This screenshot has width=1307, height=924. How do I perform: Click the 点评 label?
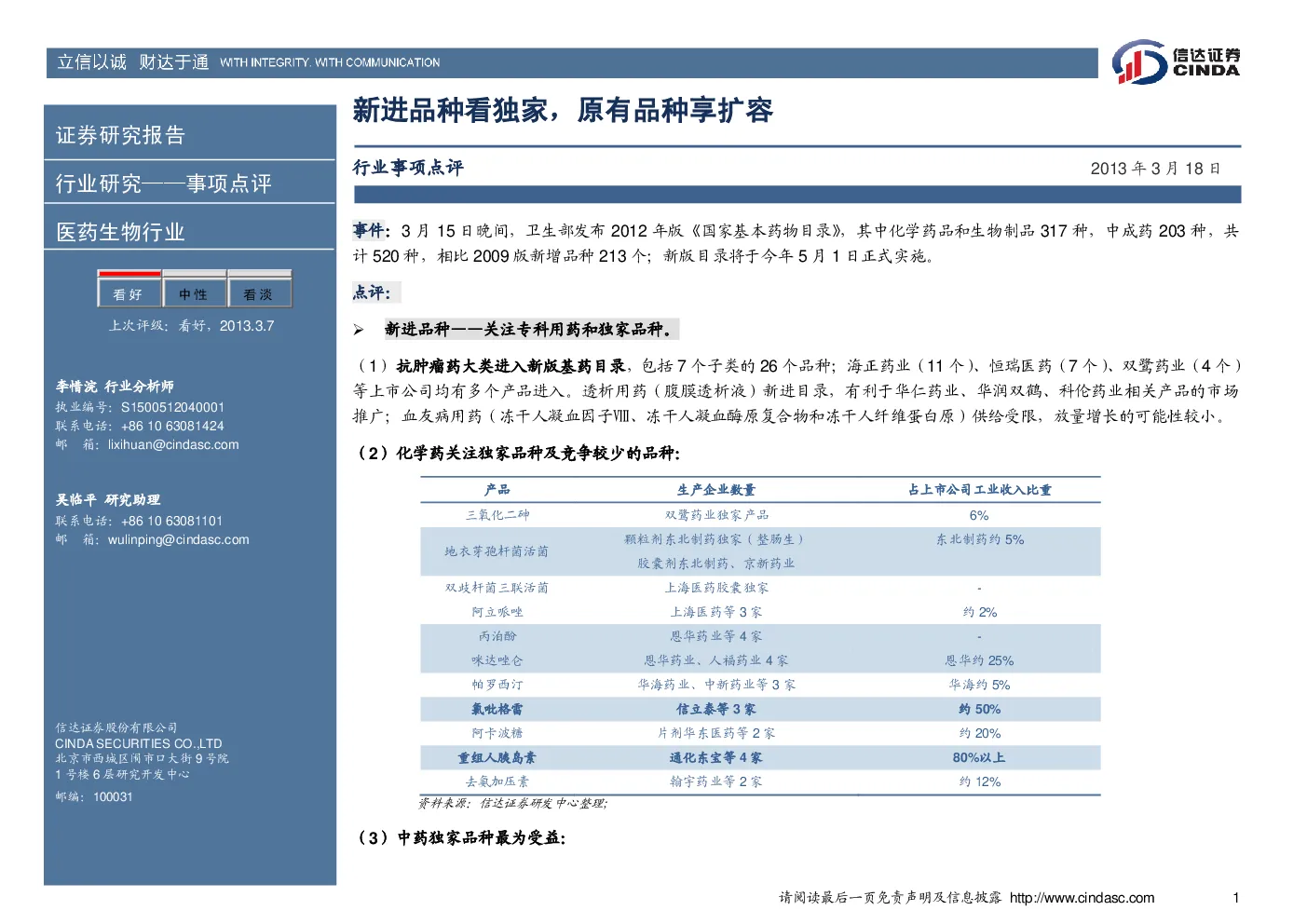pyautogui.click(x=372, y=292)
